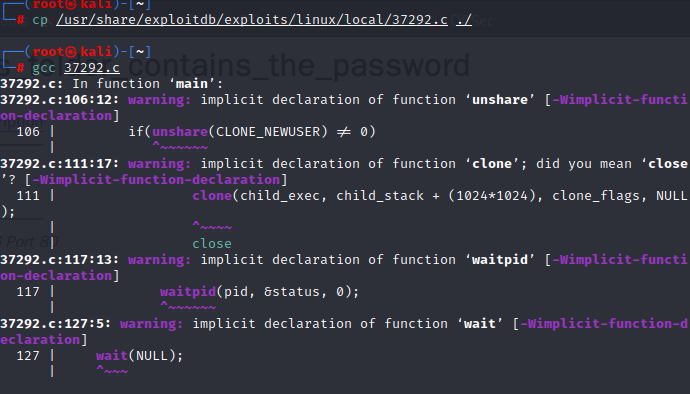690x394 pixels.
Task: Click the 'cp' command word
Action: (40, 21)
